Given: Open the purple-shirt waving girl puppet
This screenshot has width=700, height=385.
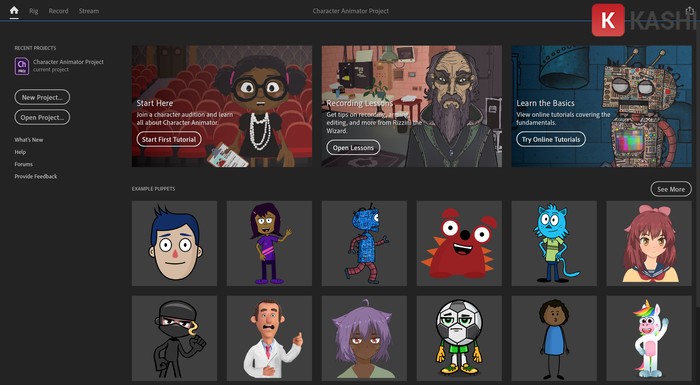Looking at the screenshot, I should tap(269, 243).
